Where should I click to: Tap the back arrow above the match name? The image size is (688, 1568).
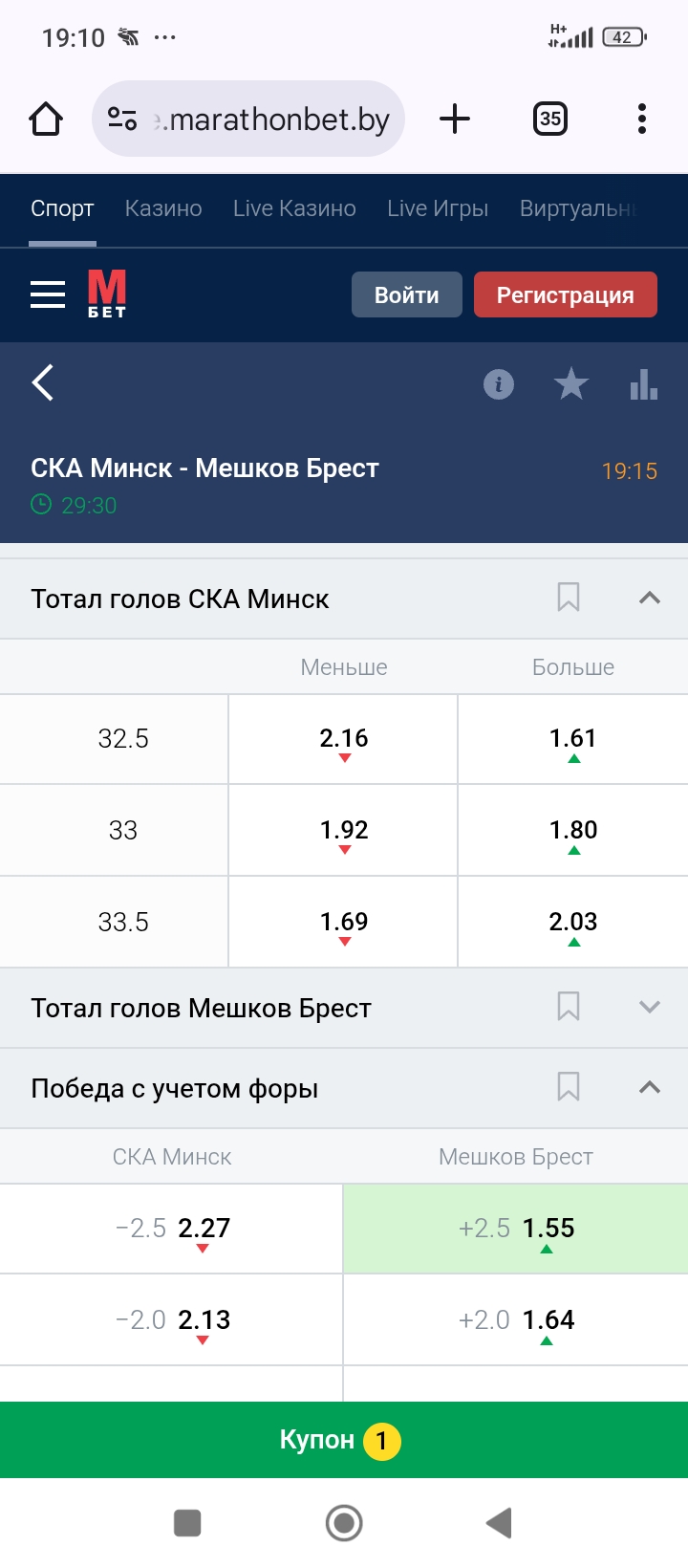tap(42, 381)
